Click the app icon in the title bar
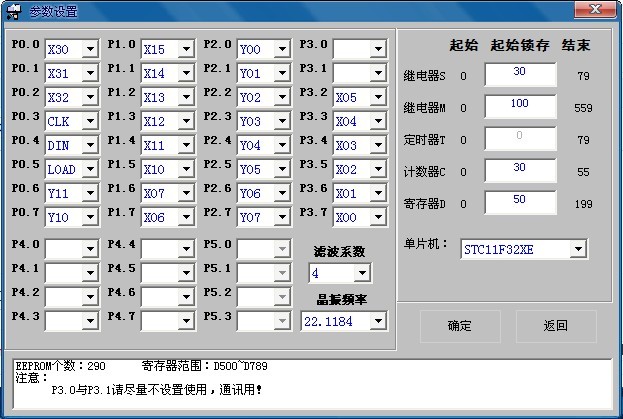 click(14, 11)
